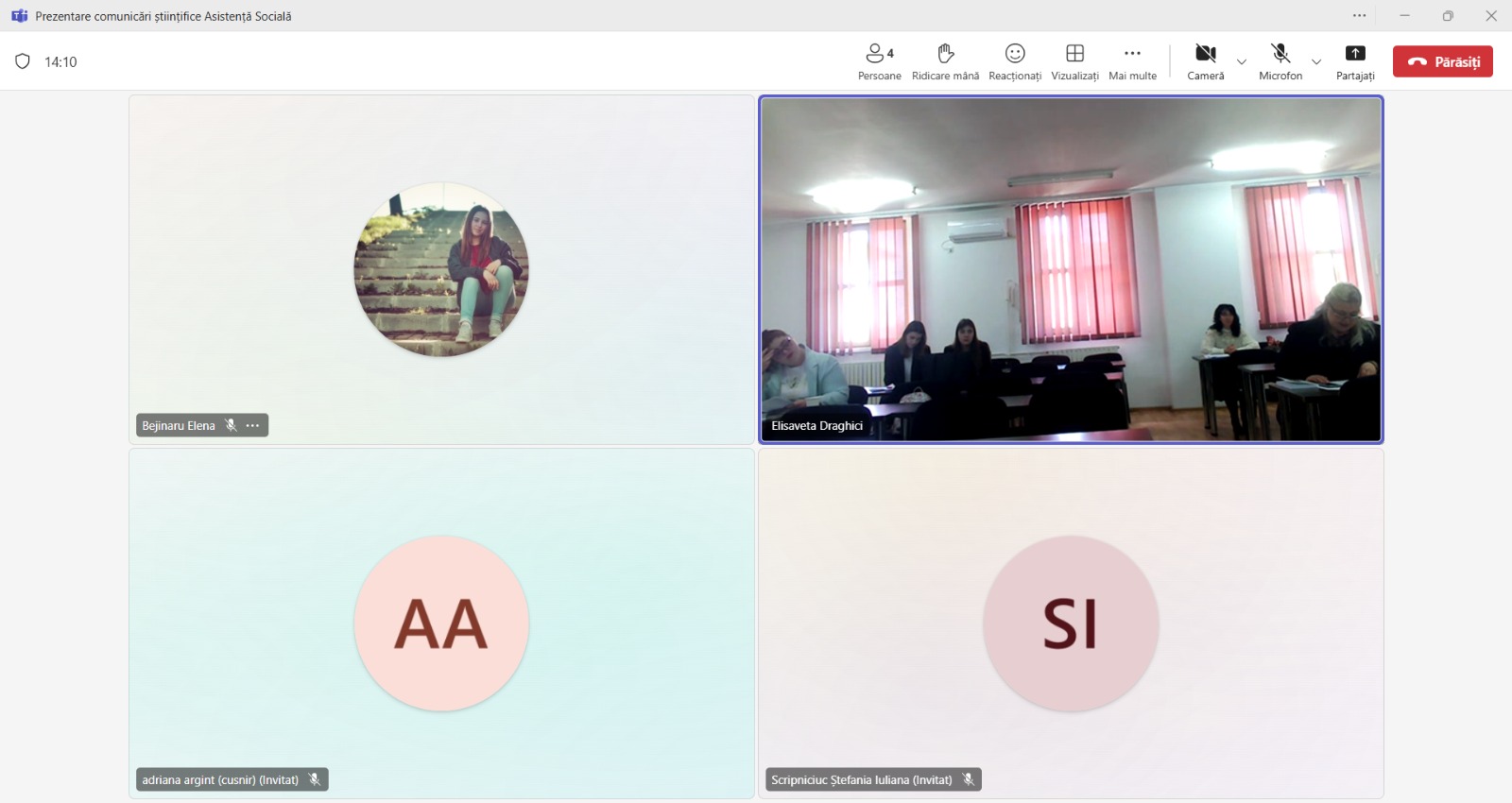The height and width of the screenshot is (803, 1512).
Task: Expand microphone device options chevron
Action: (x=1316, y=62)
